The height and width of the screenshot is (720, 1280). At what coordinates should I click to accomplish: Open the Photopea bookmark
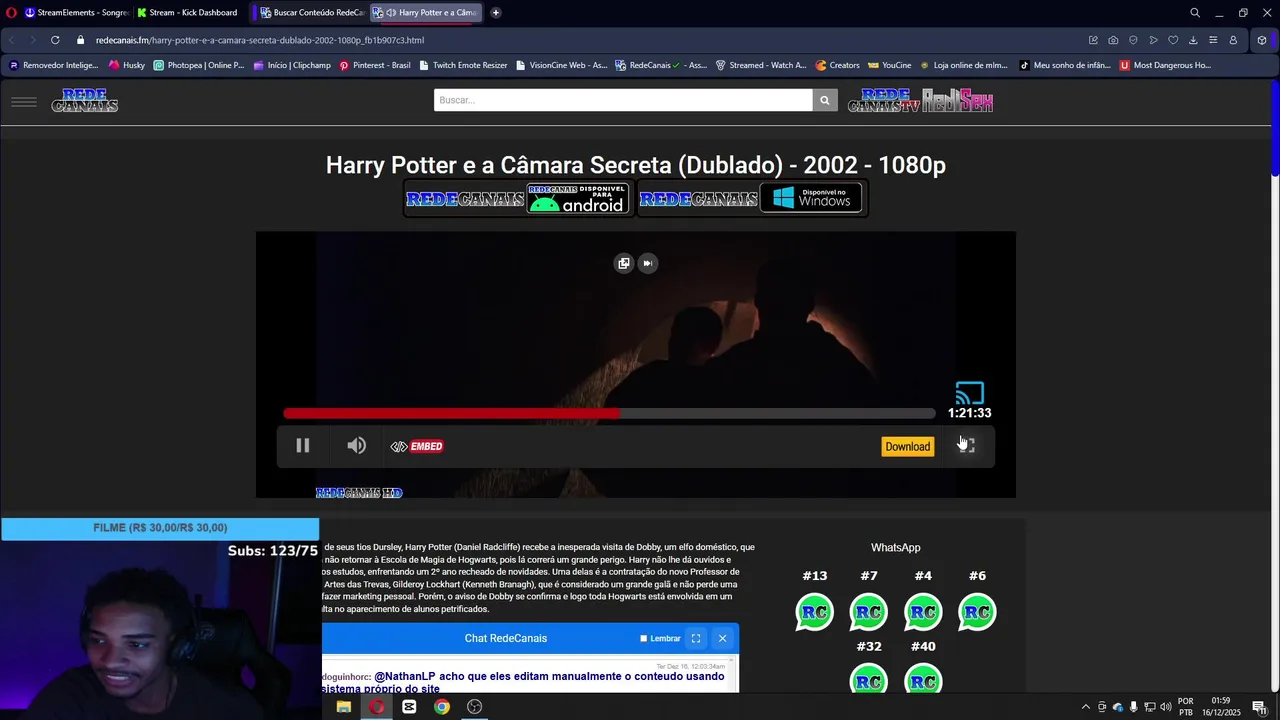(198, 65)
